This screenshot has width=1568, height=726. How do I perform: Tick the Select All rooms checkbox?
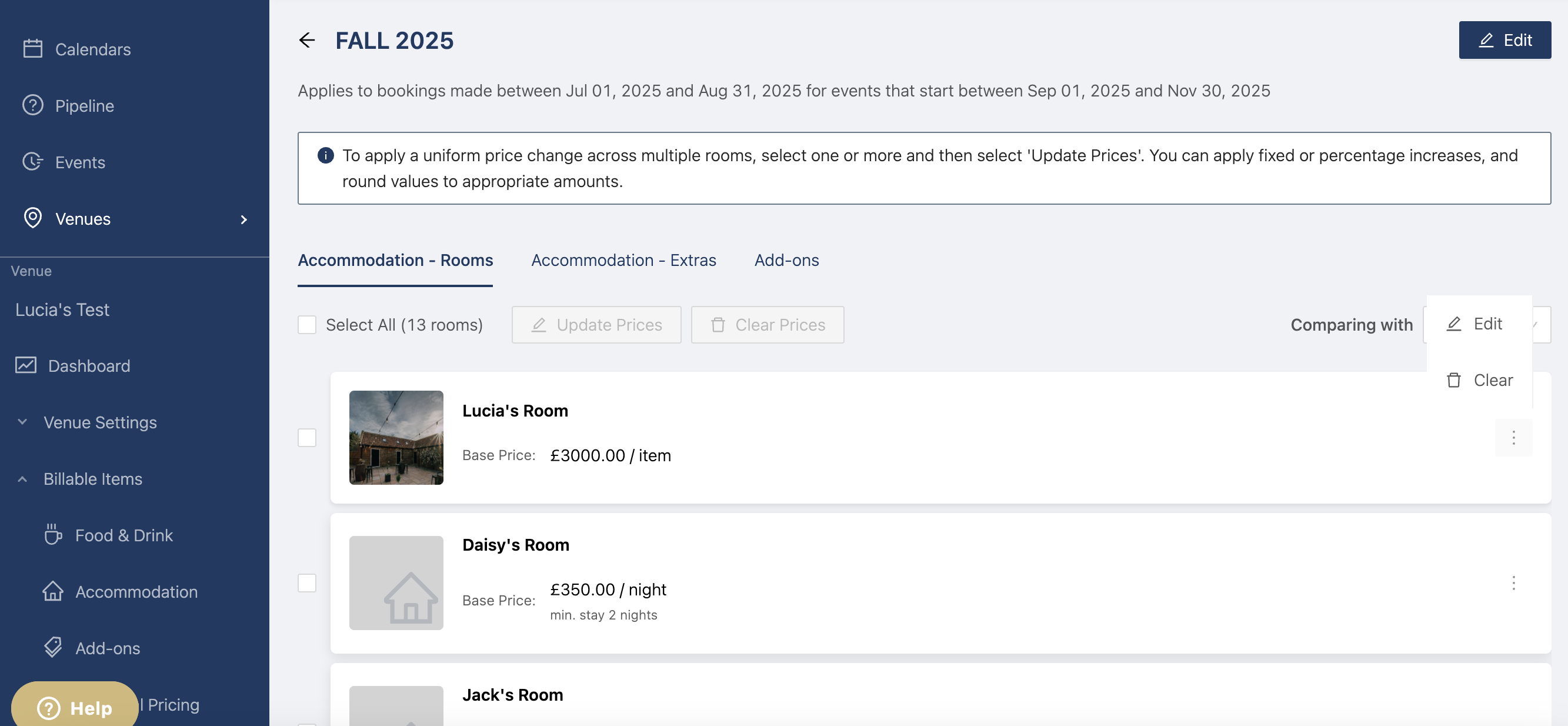[307, 325]
